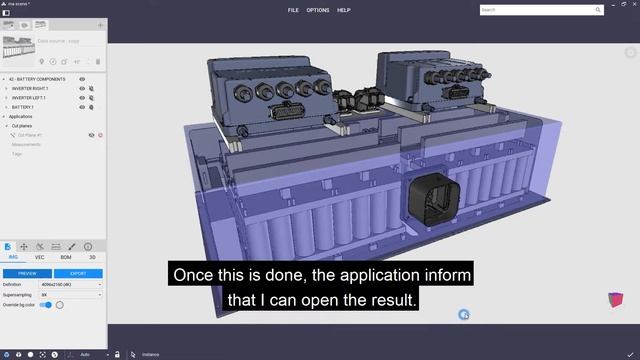Click the first blue status bar icon
The height and width of the screenshot is (360, 640).
(x=7, y=355)
